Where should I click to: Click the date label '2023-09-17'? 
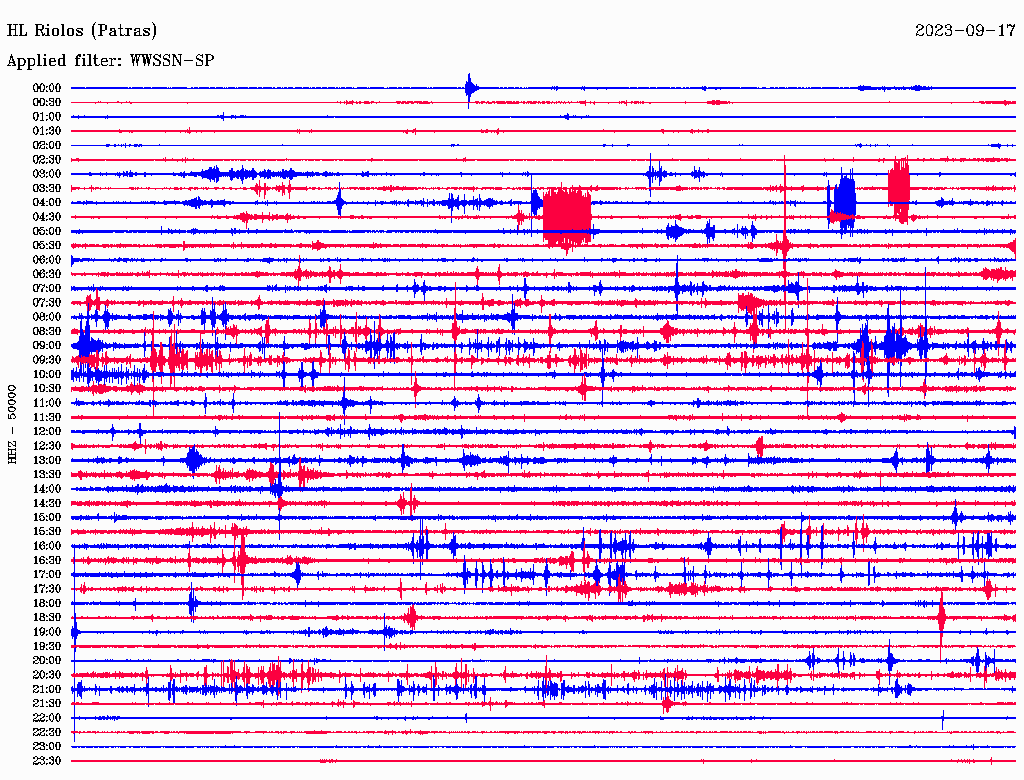965,31
